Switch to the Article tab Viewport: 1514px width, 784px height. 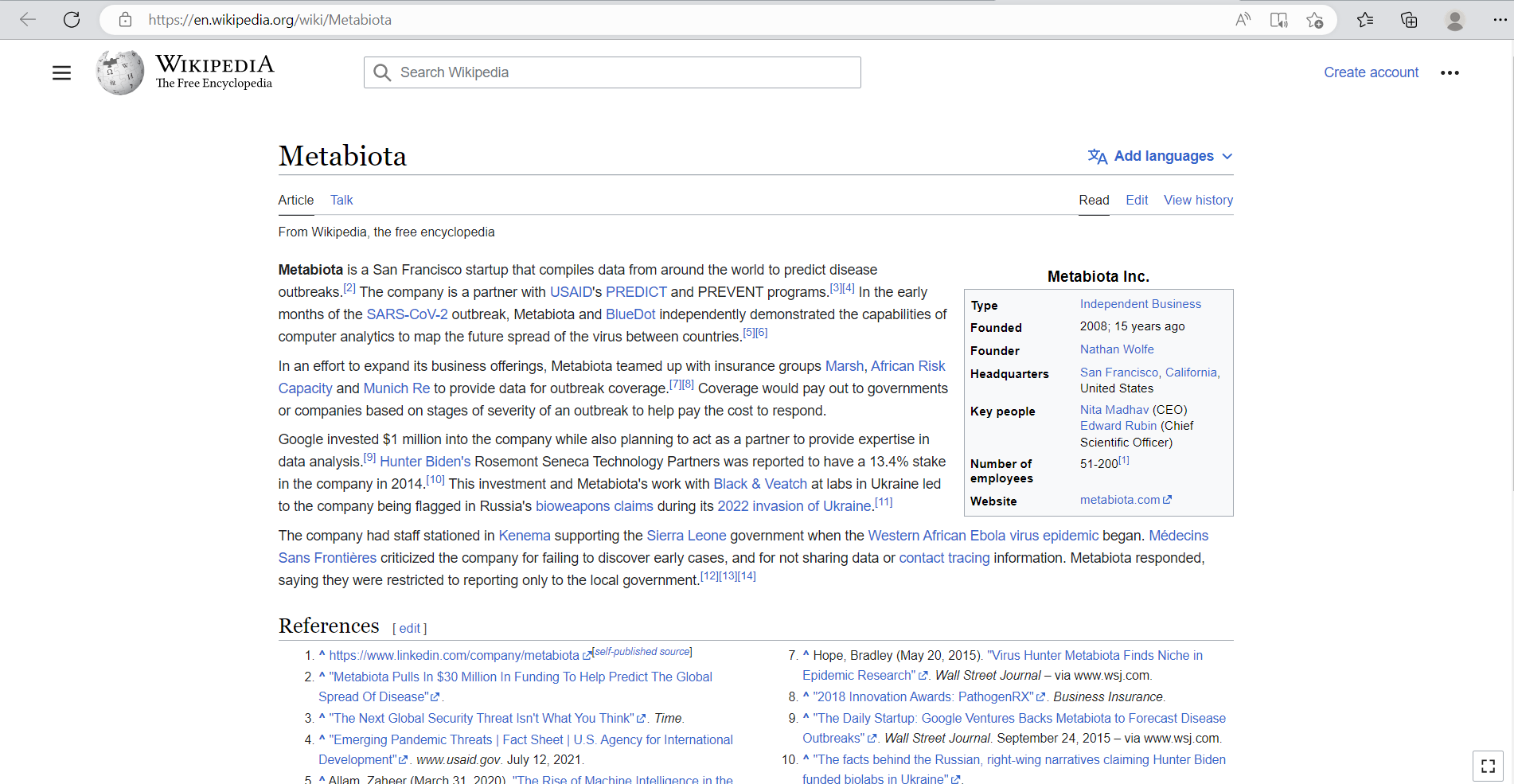[x=296, y=200]
